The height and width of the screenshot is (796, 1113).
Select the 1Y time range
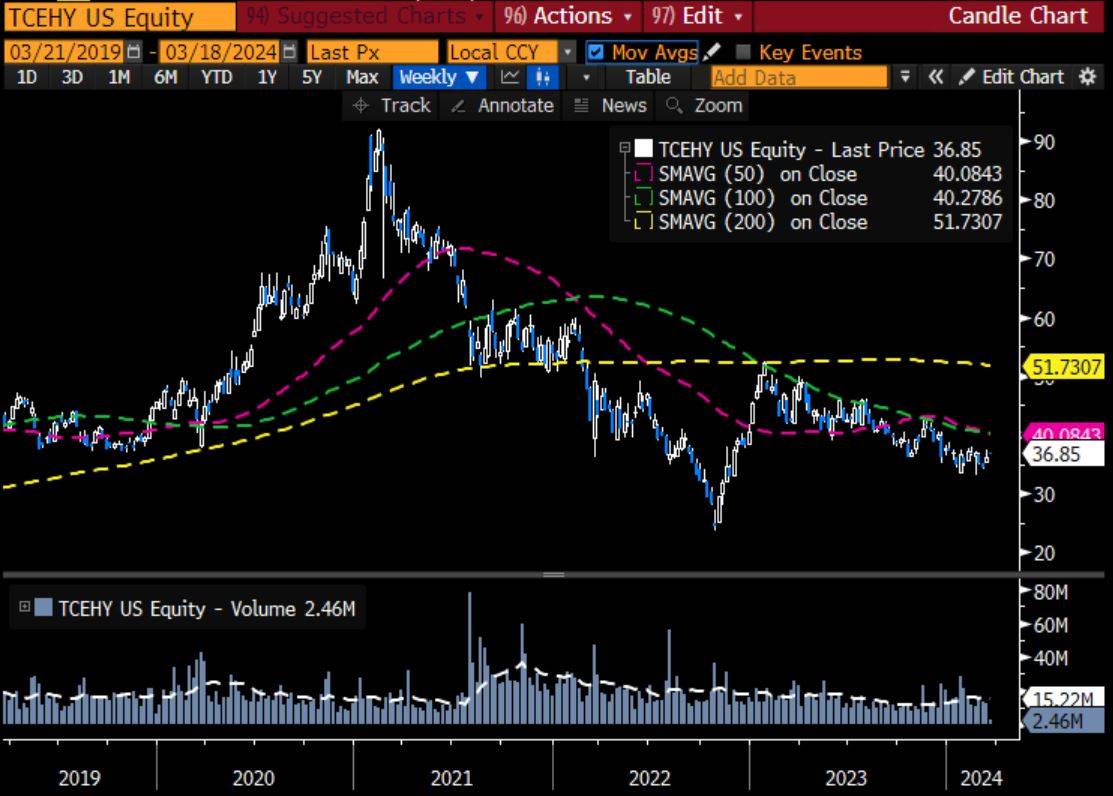(x=267, y=77)
